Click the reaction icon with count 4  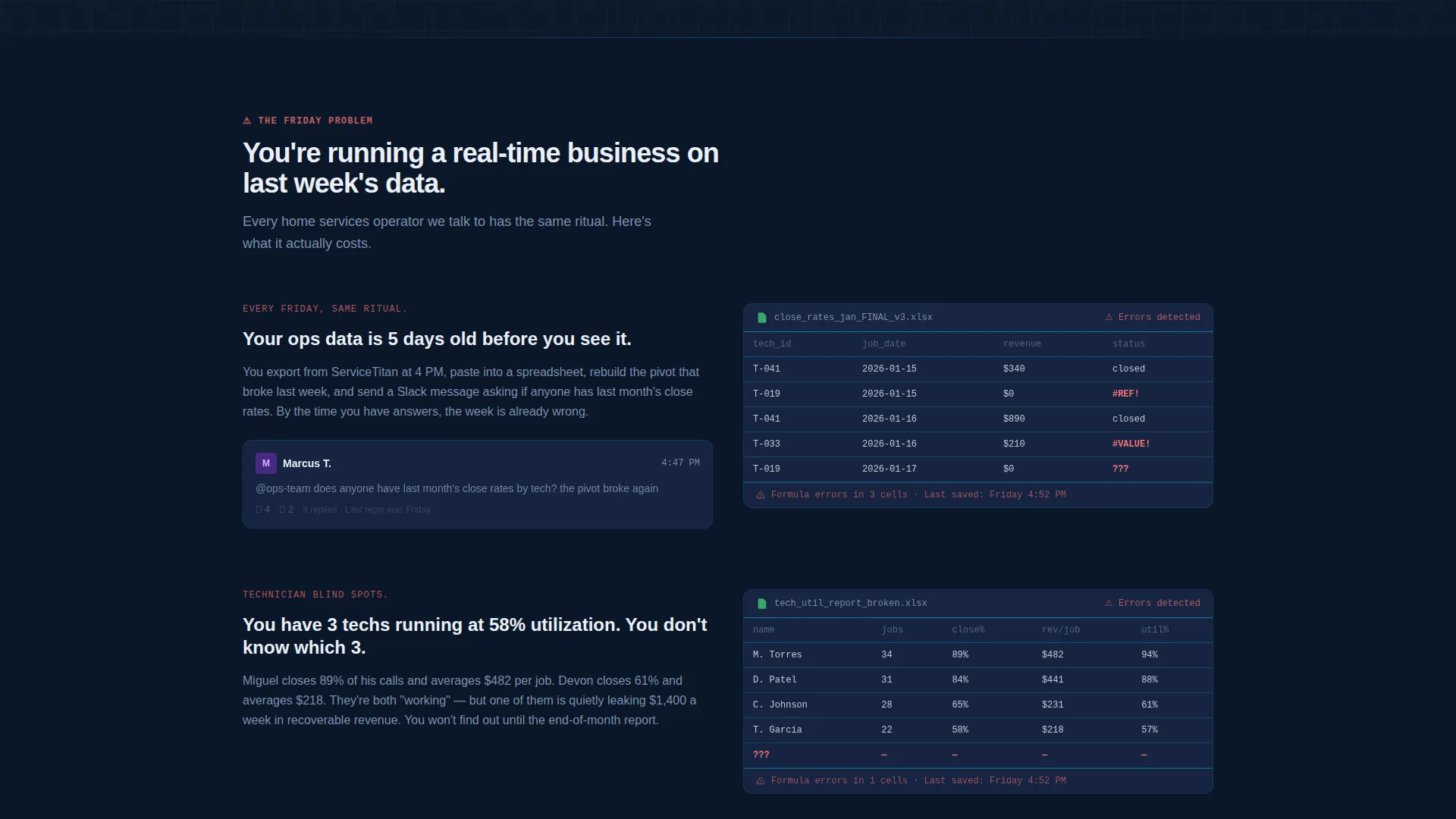coord(259,510)
